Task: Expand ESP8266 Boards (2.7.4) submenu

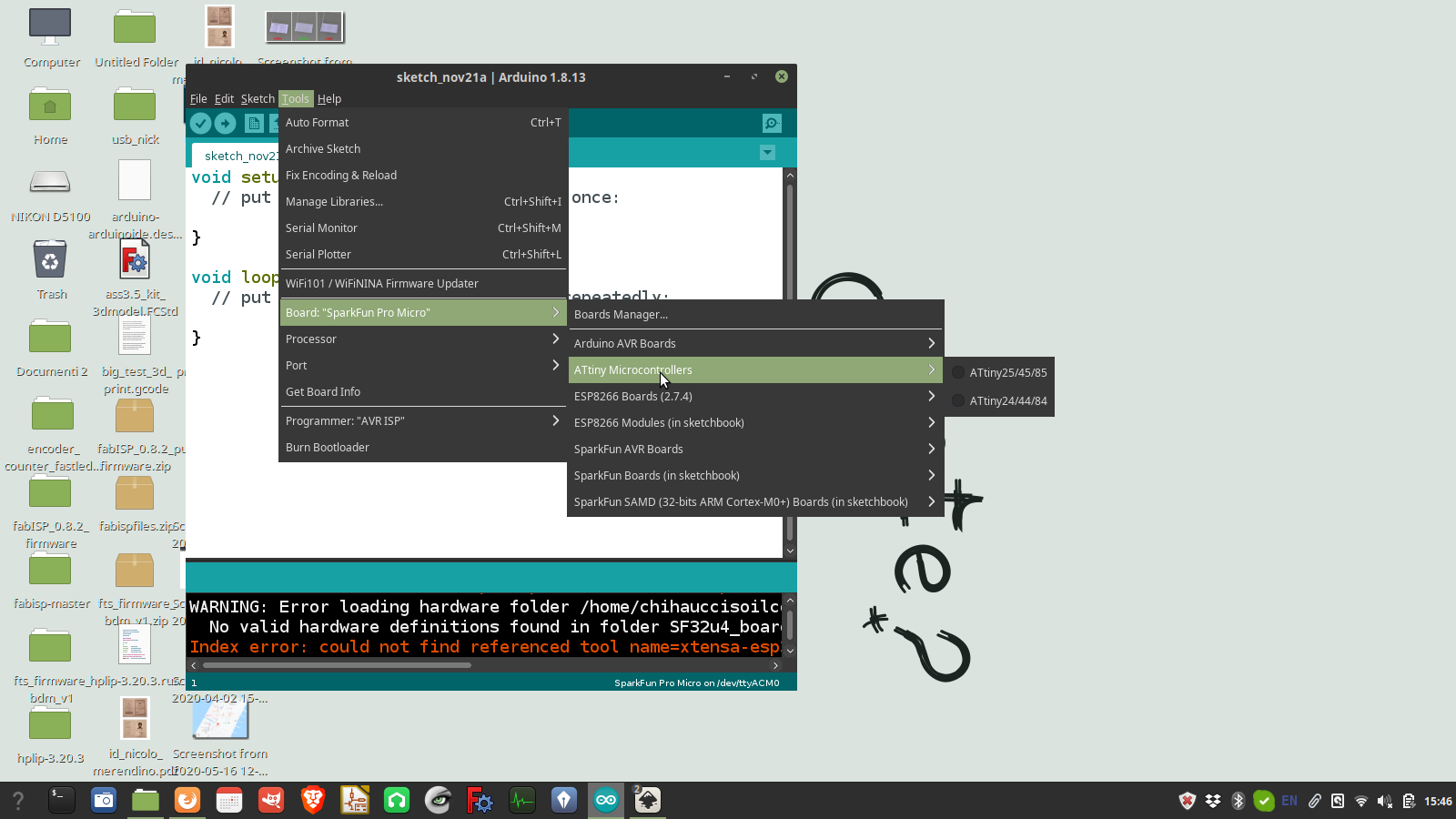Action: point(755,396)
